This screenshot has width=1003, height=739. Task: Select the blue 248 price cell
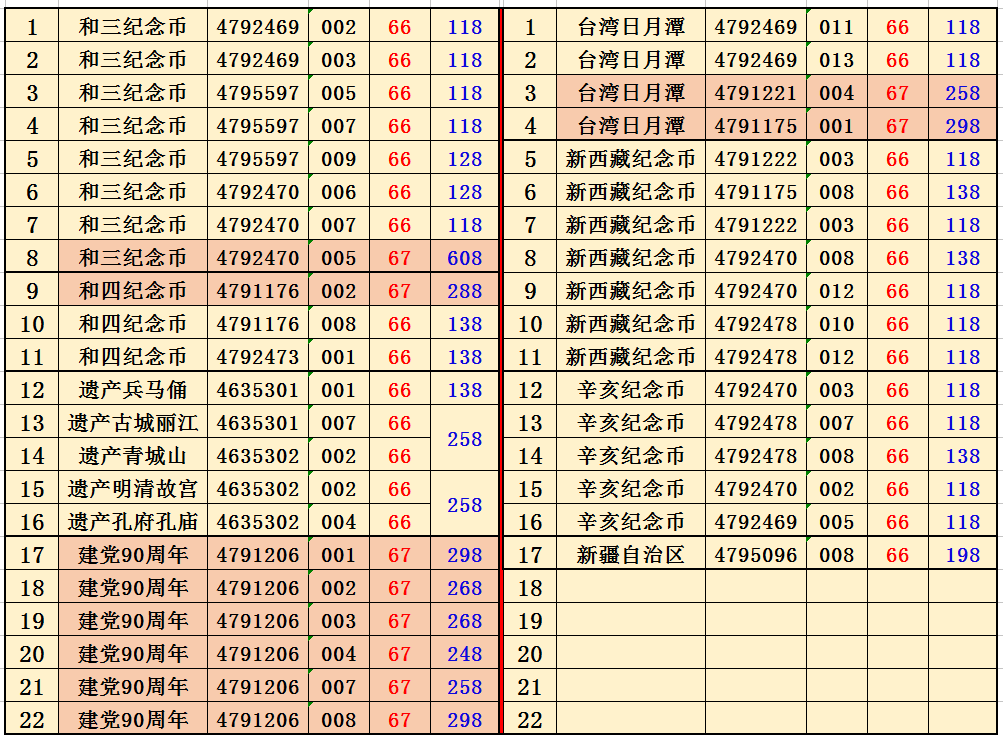pos(464,654)
